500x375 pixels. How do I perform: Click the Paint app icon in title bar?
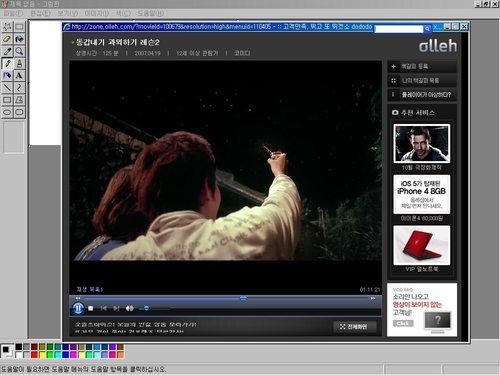click(x=4, y=4)
